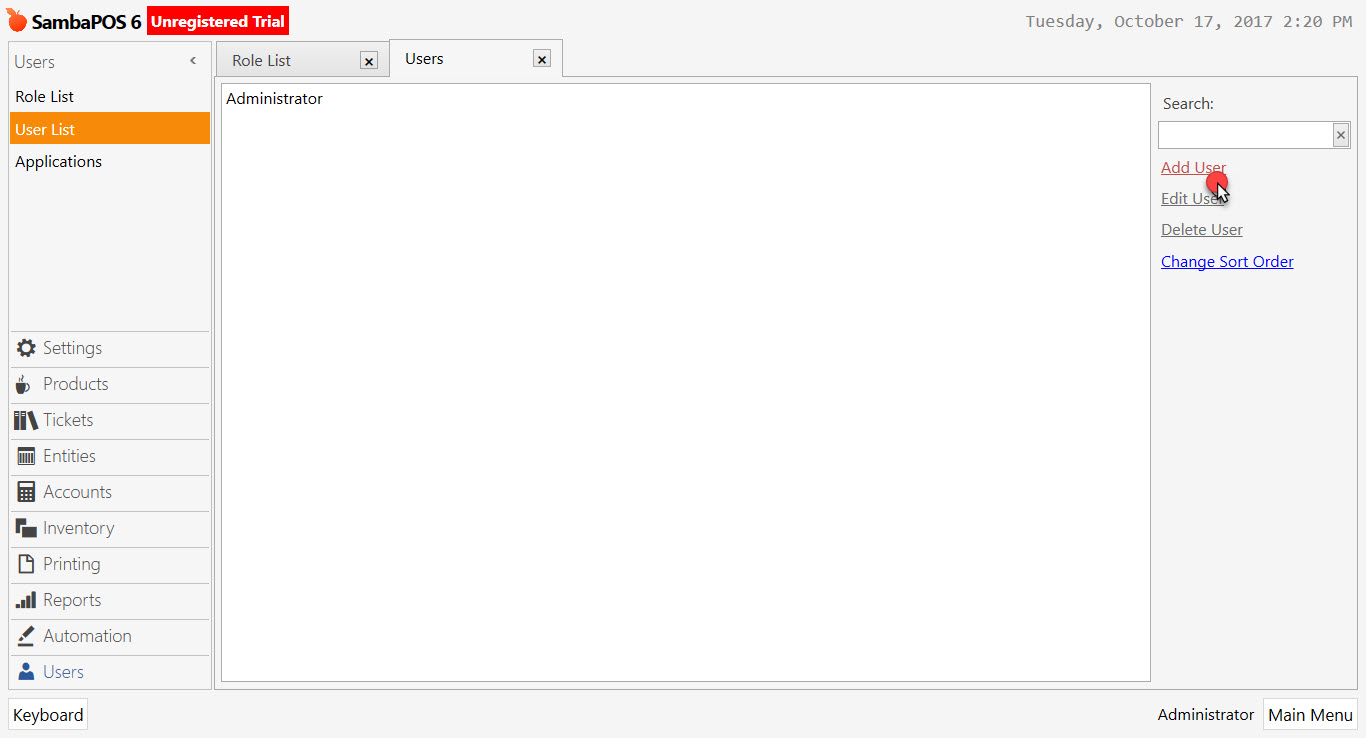Click into the Search input field
Image resolution: width=1366 pixels, height=738 pixels.
[x=1245, y=135]
